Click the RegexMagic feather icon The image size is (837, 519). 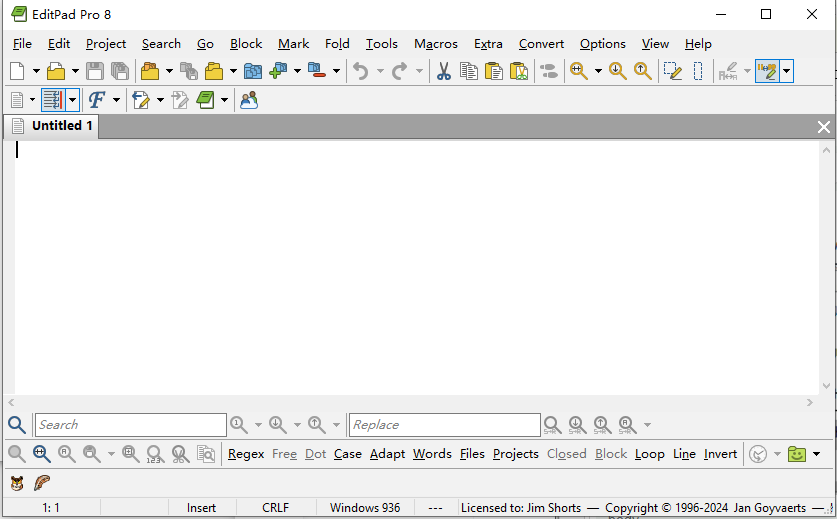click(42, 483)
